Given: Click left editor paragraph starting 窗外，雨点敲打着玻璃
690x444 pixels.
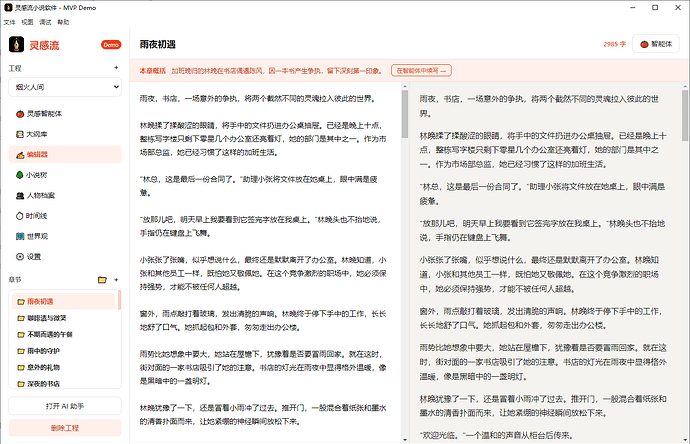Looking at the screenshot, I should coord(263,320).
